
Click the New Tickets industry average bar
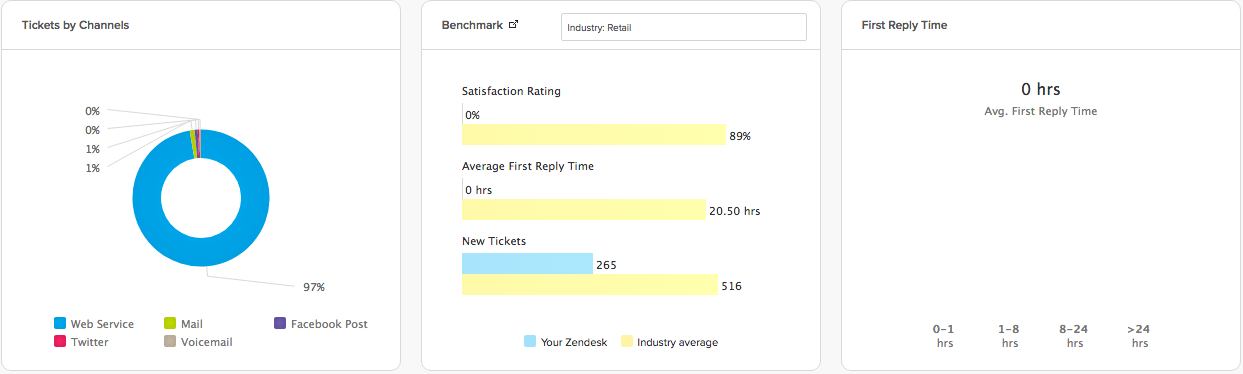(x=590, y=285)
